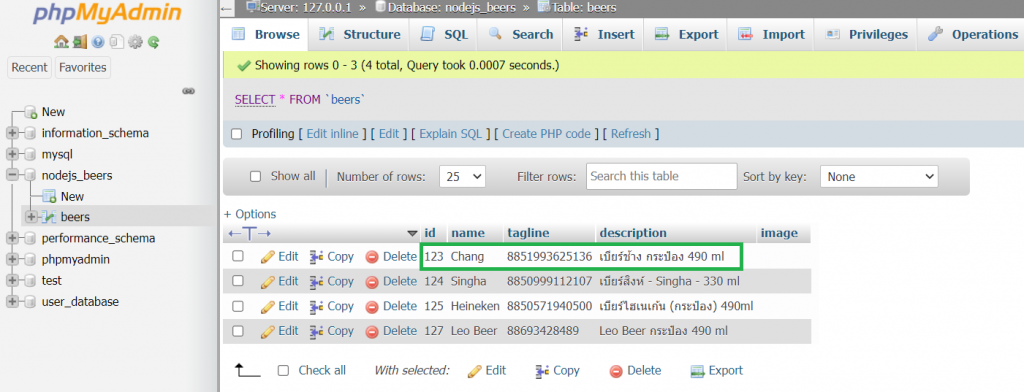Delete the Heineken row

coord(391,306)
